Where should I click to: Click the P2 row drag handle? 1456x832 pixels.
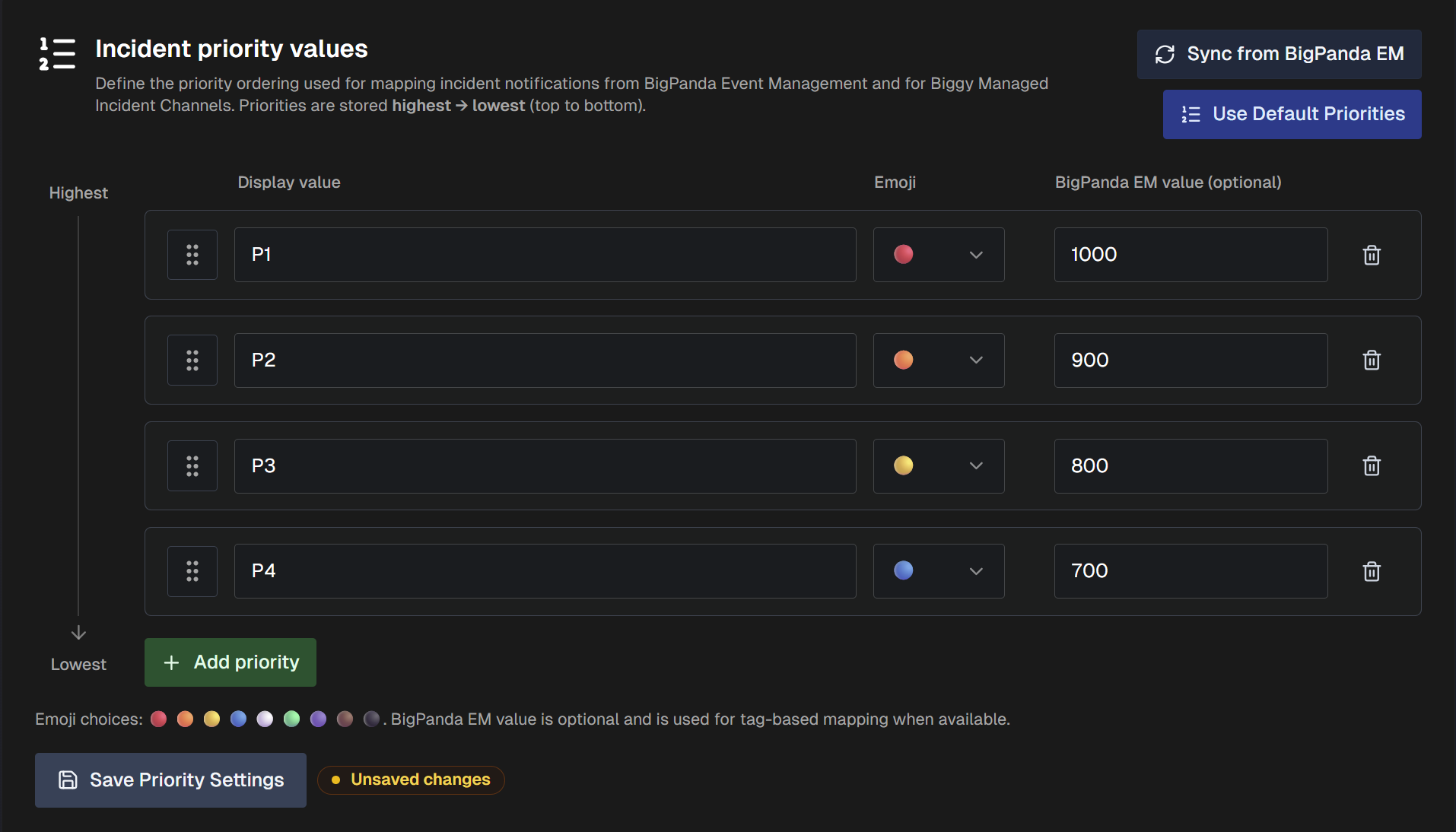tap(192, 360)
